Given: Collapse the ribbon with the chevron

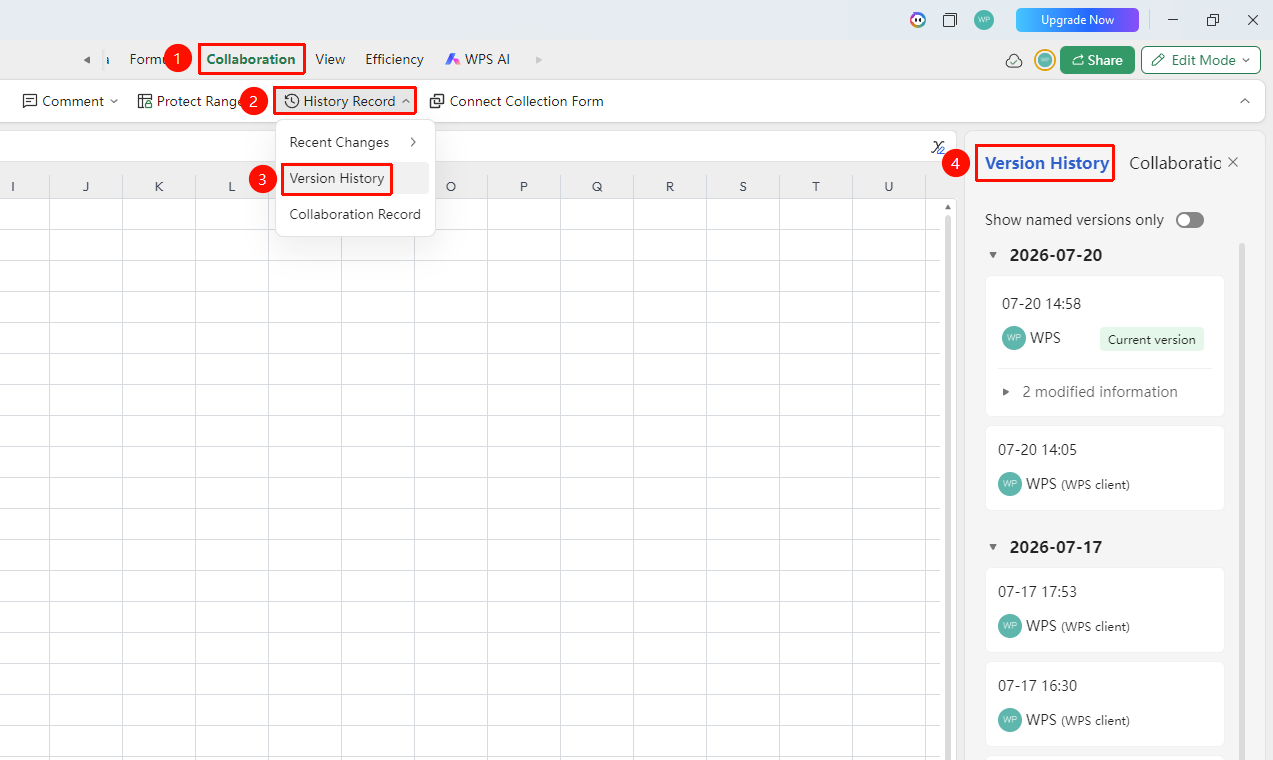Looking at the screenshot, I should (x=1245, y=101).
